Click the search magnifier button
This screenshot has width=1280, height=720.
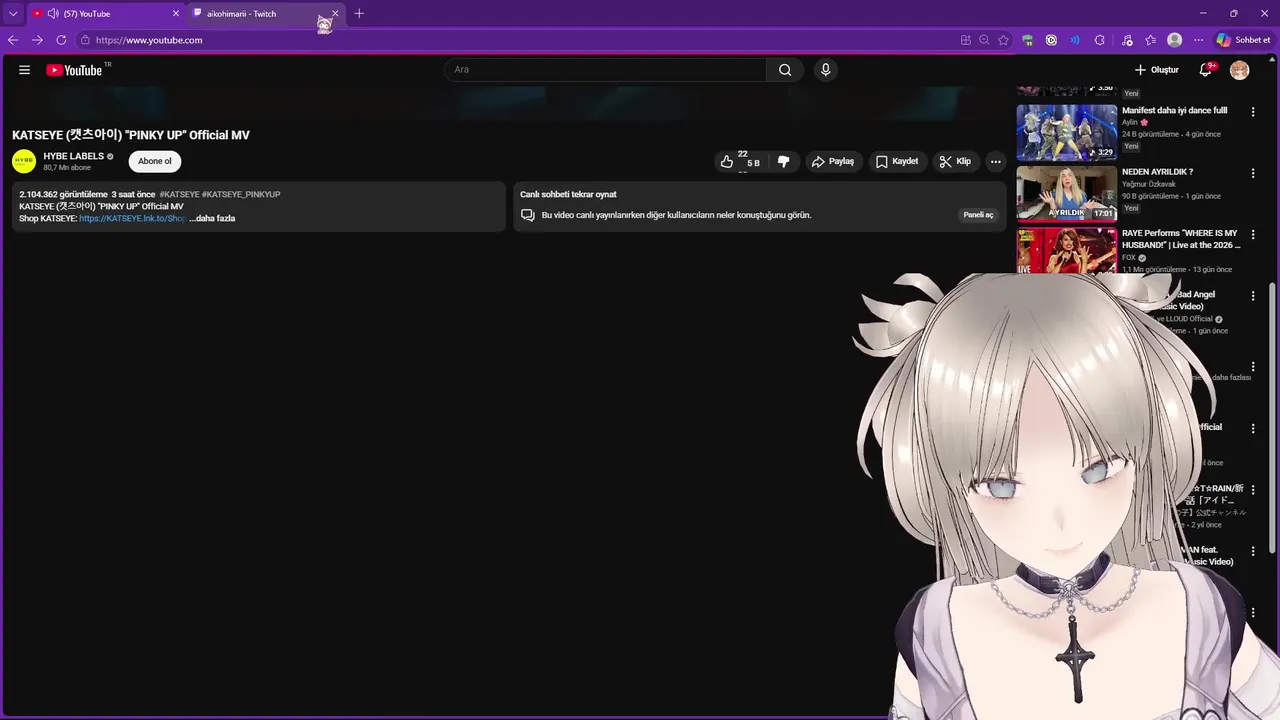click(x=785, y=70)
